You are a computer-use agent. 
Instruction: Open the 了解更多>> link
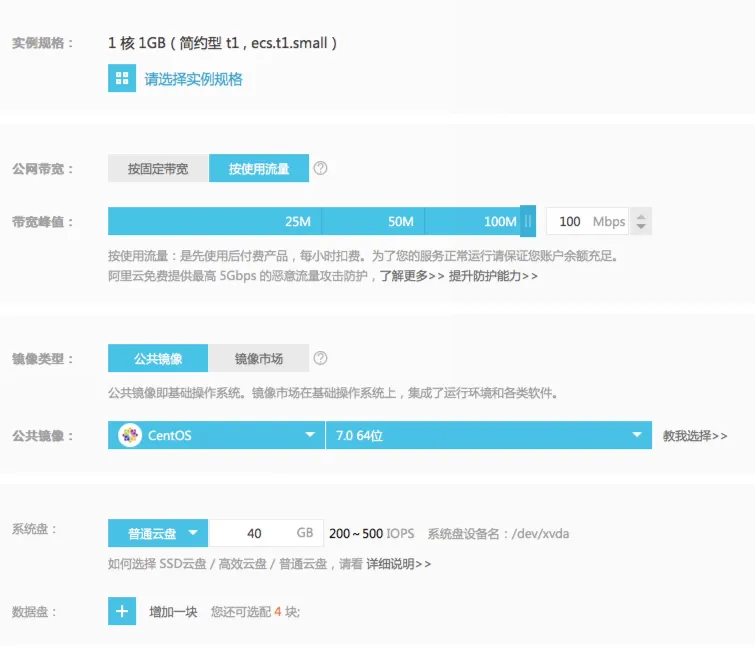pos(412,276)
